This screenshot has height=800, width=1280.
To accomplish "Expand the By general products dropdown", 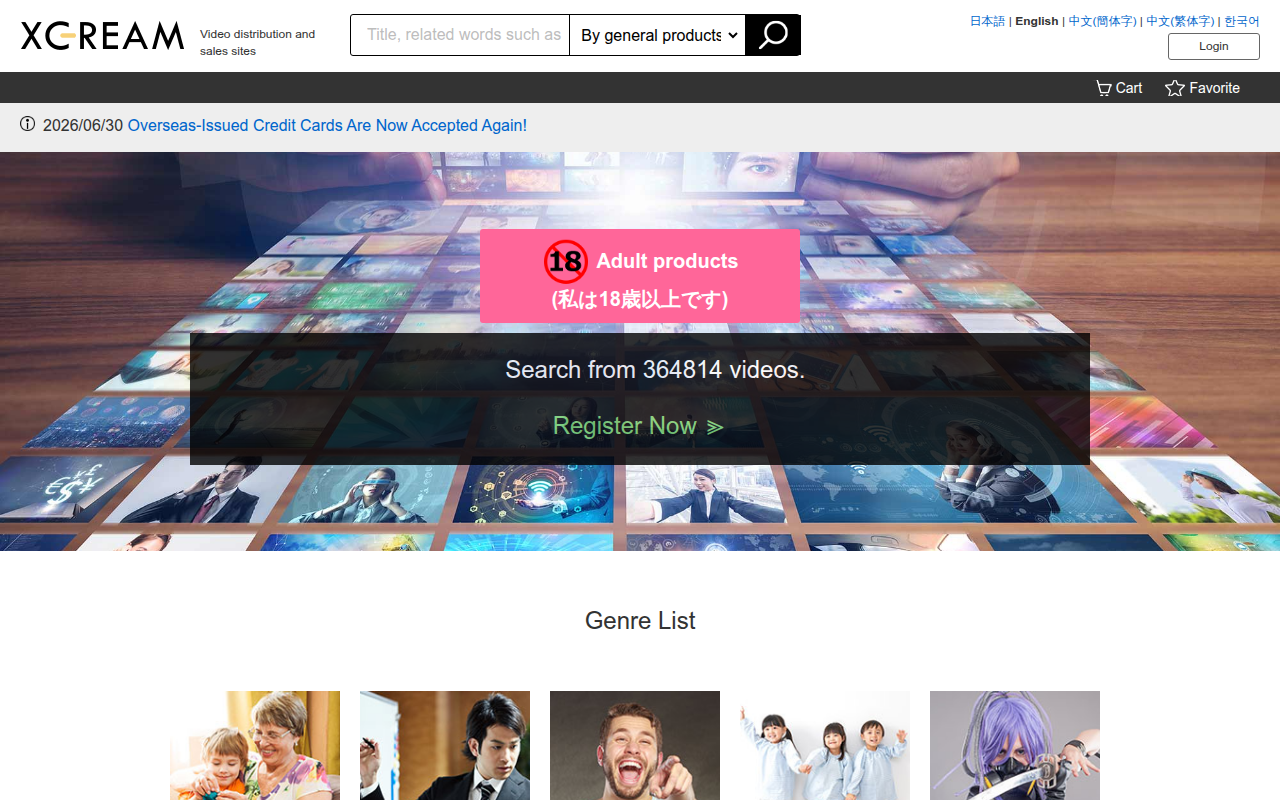I will [x=658, y=35].
